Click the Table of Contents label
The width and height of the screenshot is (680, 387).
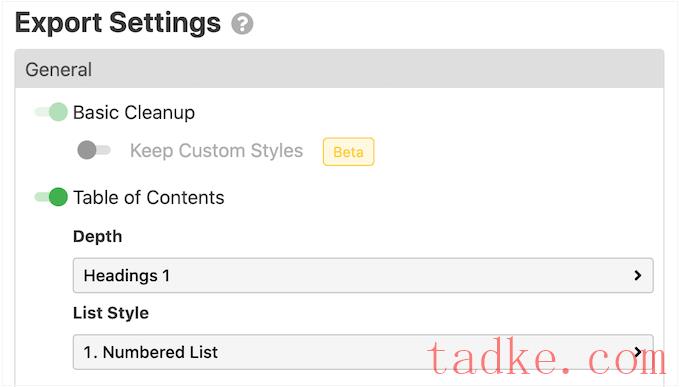pos(149,197)
